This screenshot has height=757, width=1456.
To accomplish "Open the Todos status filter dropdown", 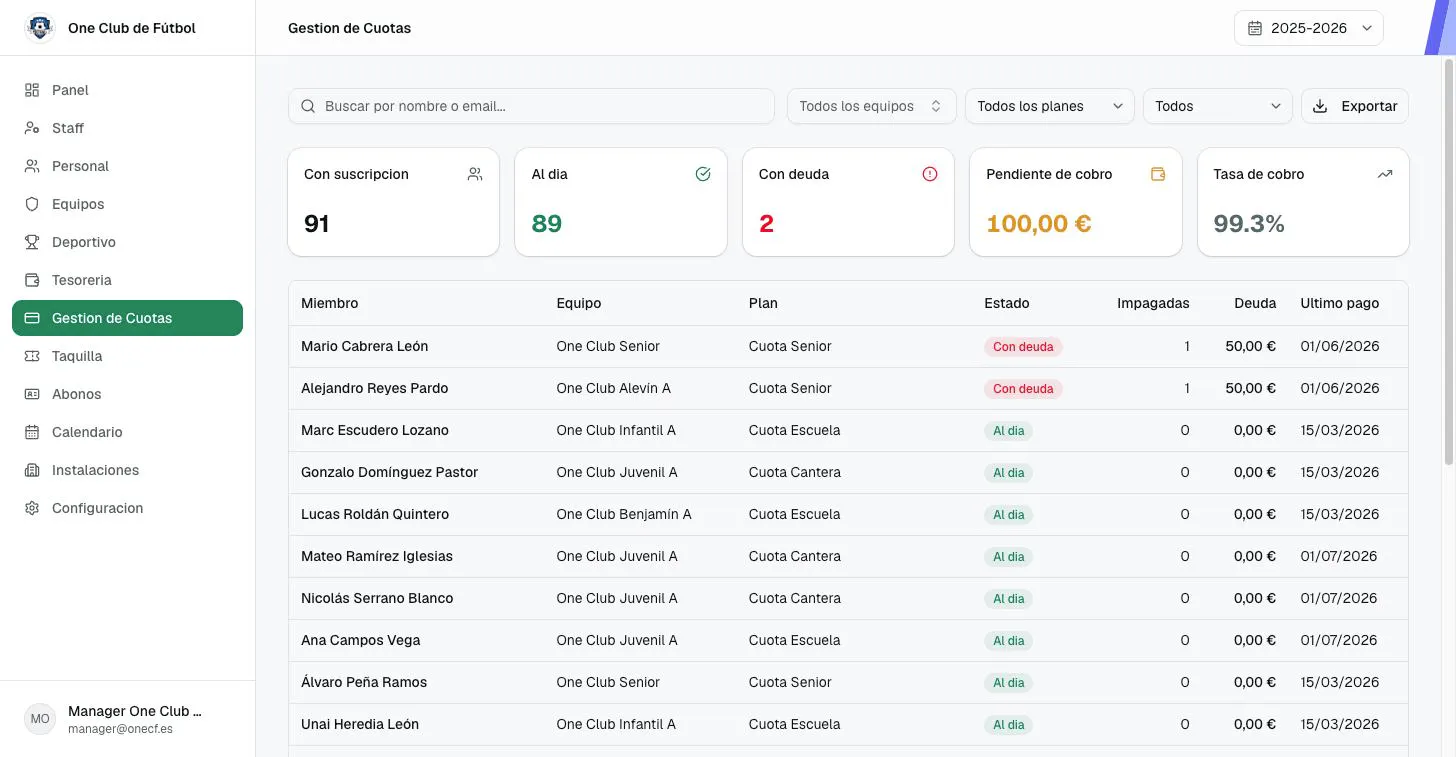I will [1217, 106].
